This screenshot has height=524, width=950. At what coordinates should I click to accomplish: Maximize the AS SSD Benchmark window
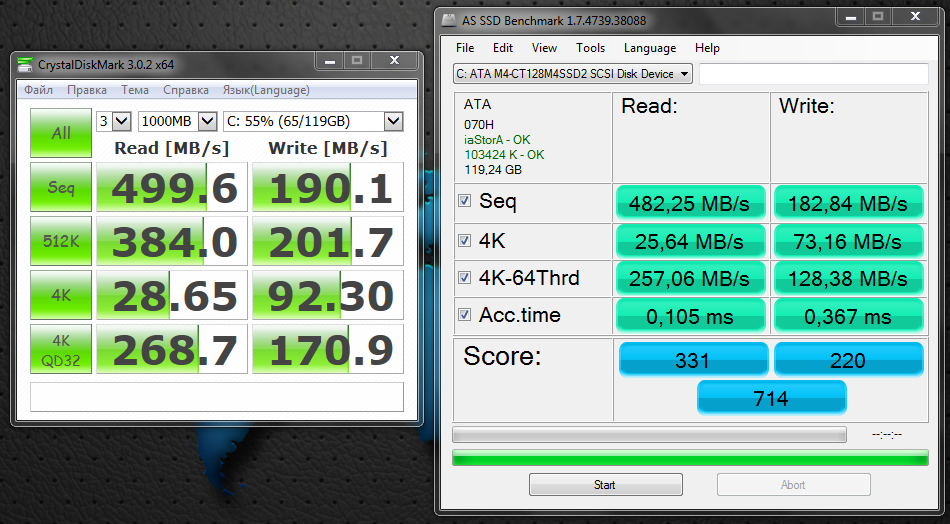(877, 18)
